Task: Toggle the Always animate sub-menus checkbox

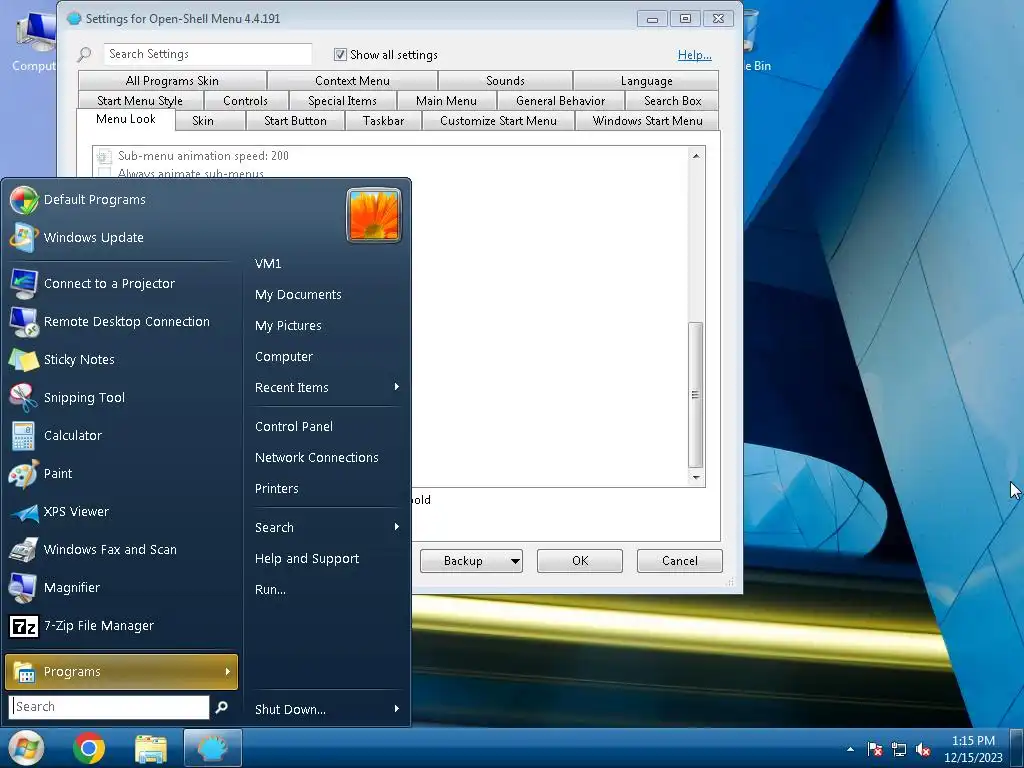Action: [x=104, y=173]
